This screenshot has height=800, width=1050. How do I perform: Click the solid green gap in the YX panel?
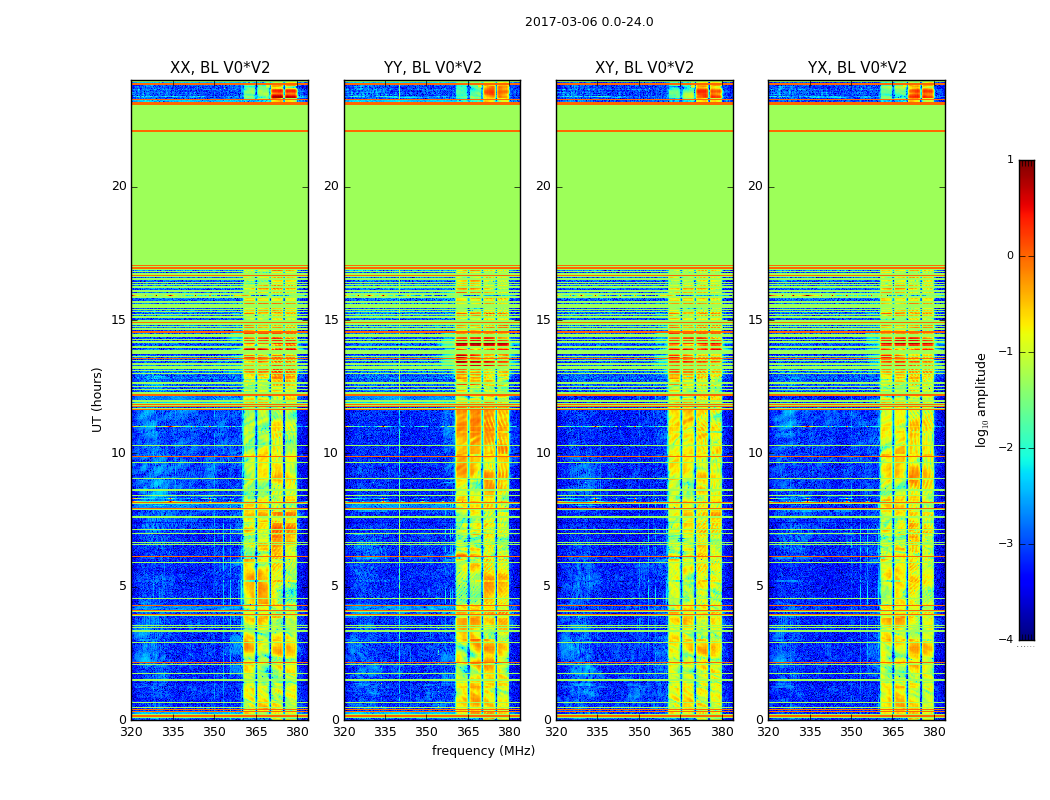857,200
